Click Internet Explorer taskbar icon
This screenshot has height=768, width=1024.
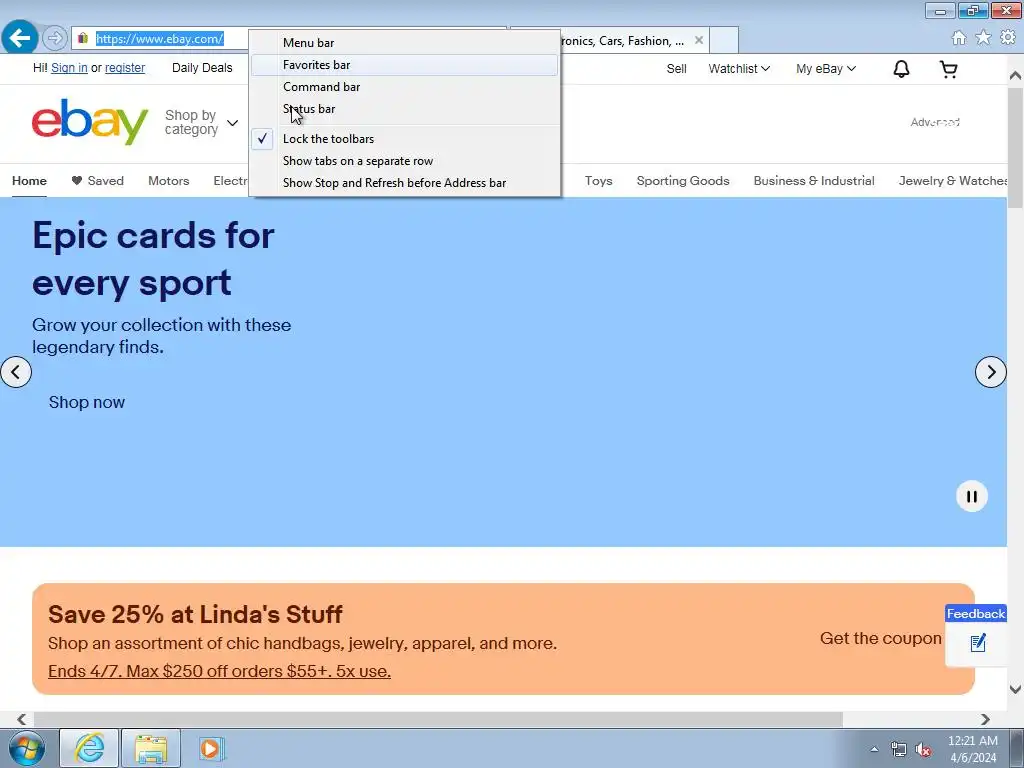tap(89, 748)
